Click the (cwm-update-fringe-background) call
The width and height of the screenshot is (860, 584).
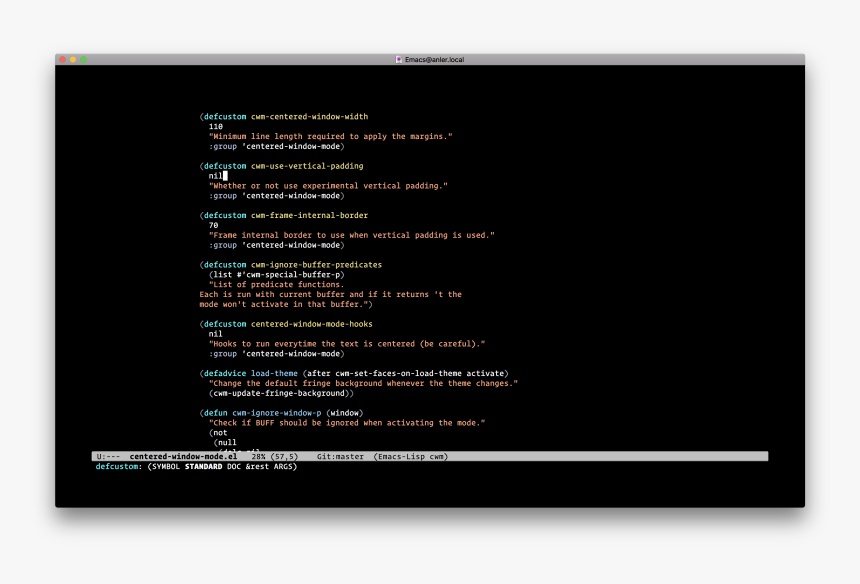pos(279,393)
